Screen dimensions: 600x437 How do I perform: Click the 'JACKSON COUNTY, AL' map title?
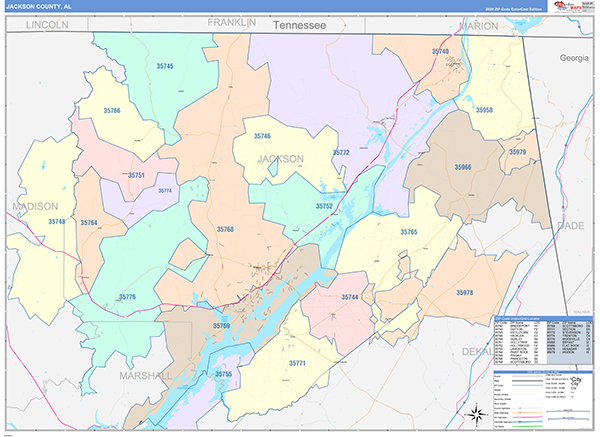click(38, 6)
